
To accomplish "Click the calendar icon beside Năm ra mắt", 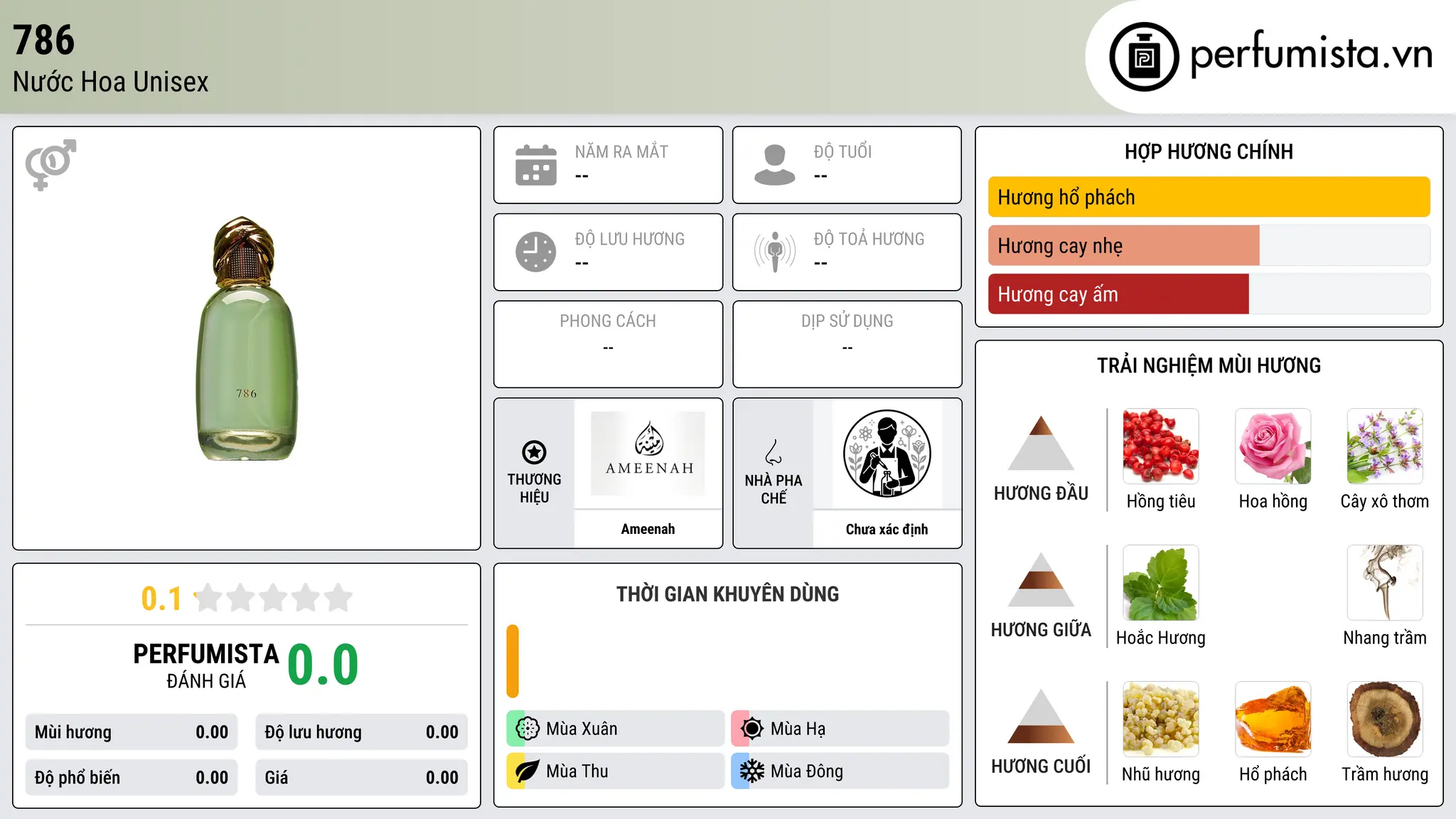I will click(x=536, y=165).
